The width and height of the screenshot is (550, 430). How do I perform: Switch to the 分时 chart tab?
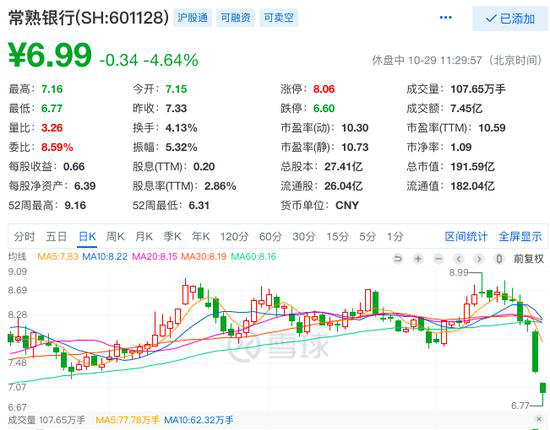click(x=24, y=236)
